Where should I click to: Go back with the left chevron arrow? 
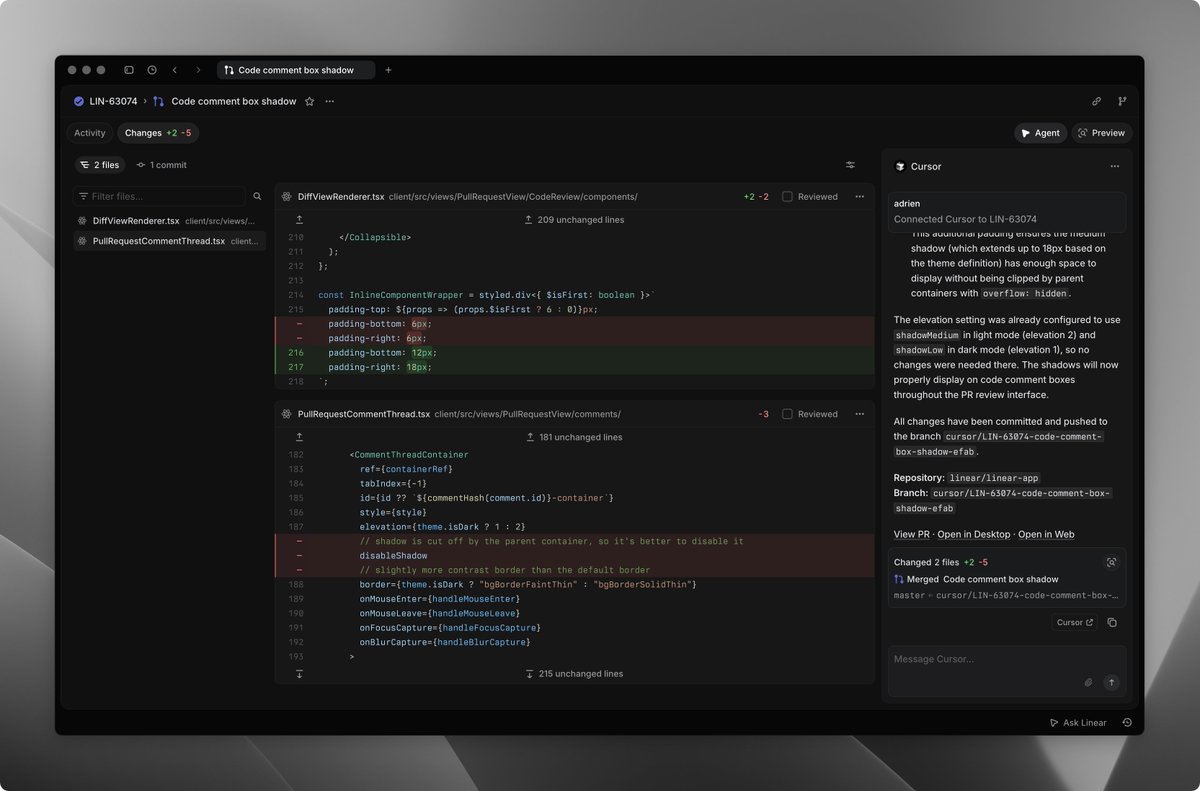pyautogui.click(x=175, y=70)
